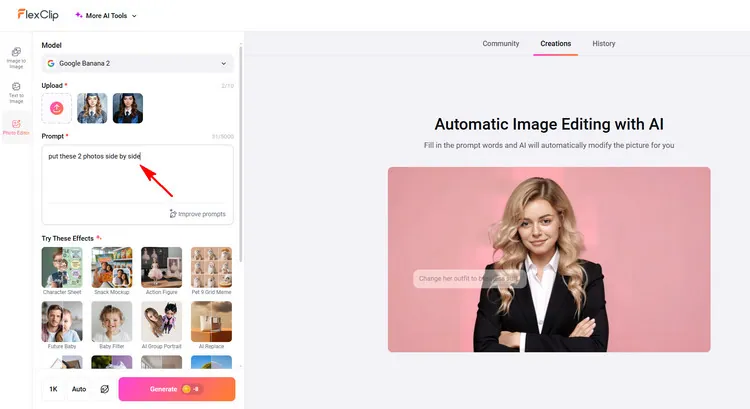Click the FlexClip logo

[x=36, y=15]
